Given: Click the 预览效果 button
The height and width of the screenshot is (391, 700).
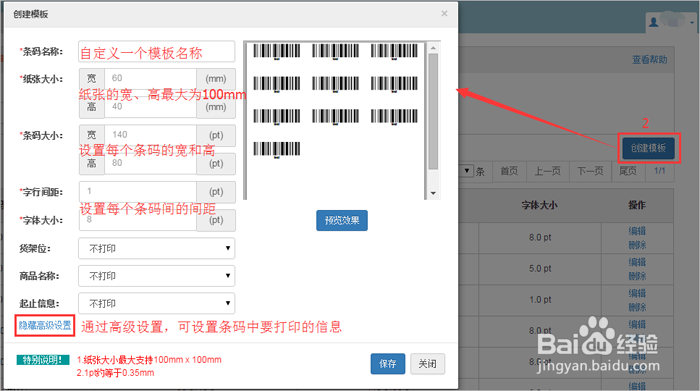Looking at the screenshot, I should click(342, 220).
